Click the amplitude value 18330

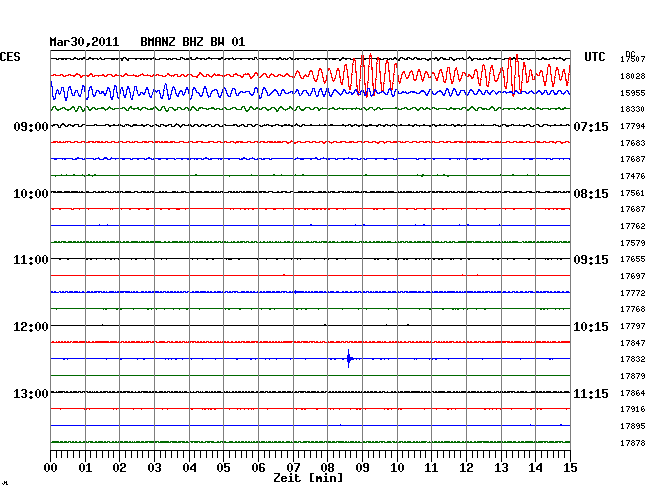tap(633, 109)
